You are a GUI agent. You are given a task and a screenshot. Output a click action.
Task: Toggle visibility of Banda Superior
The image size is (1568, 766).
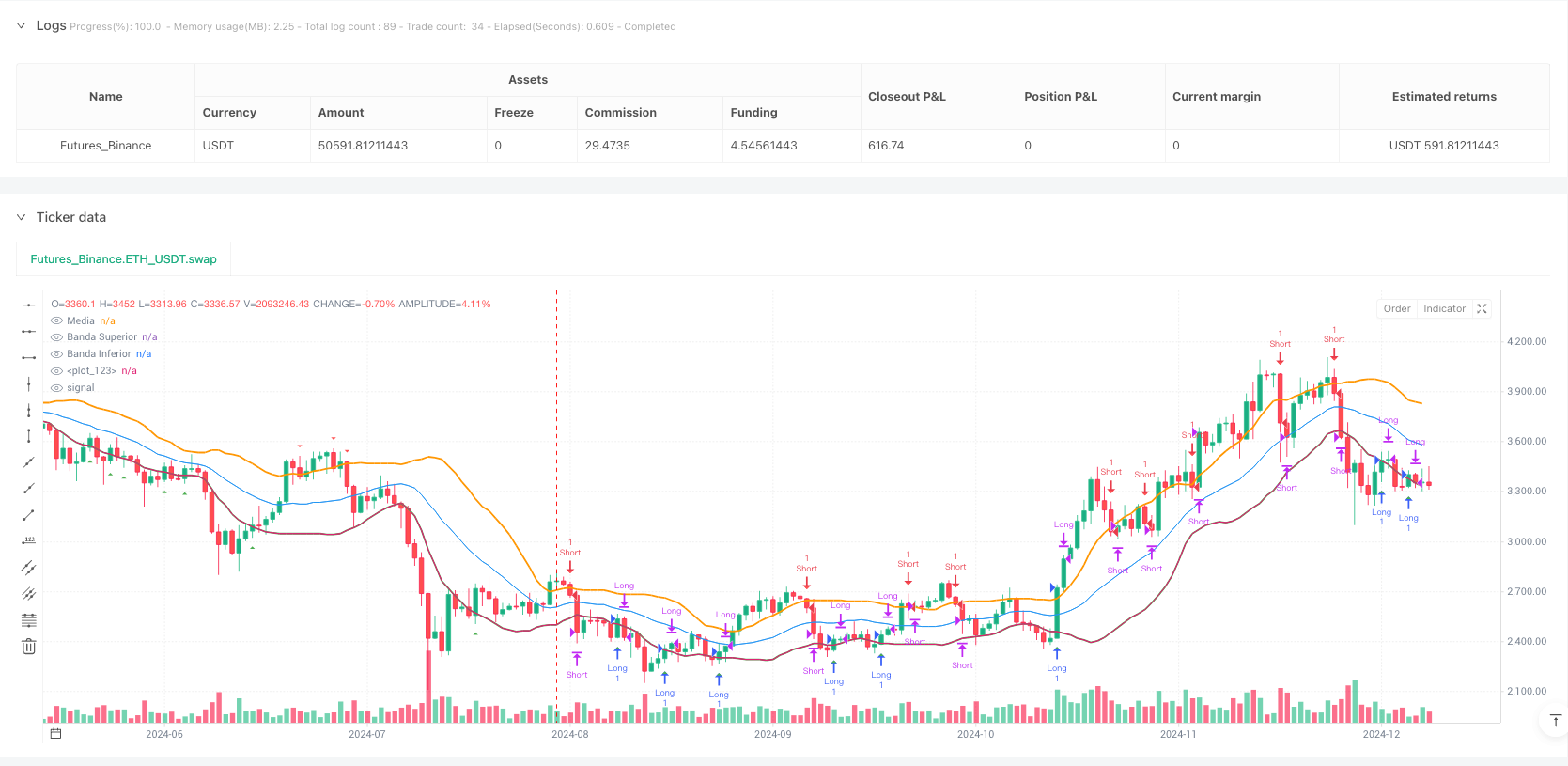[57, 337]
